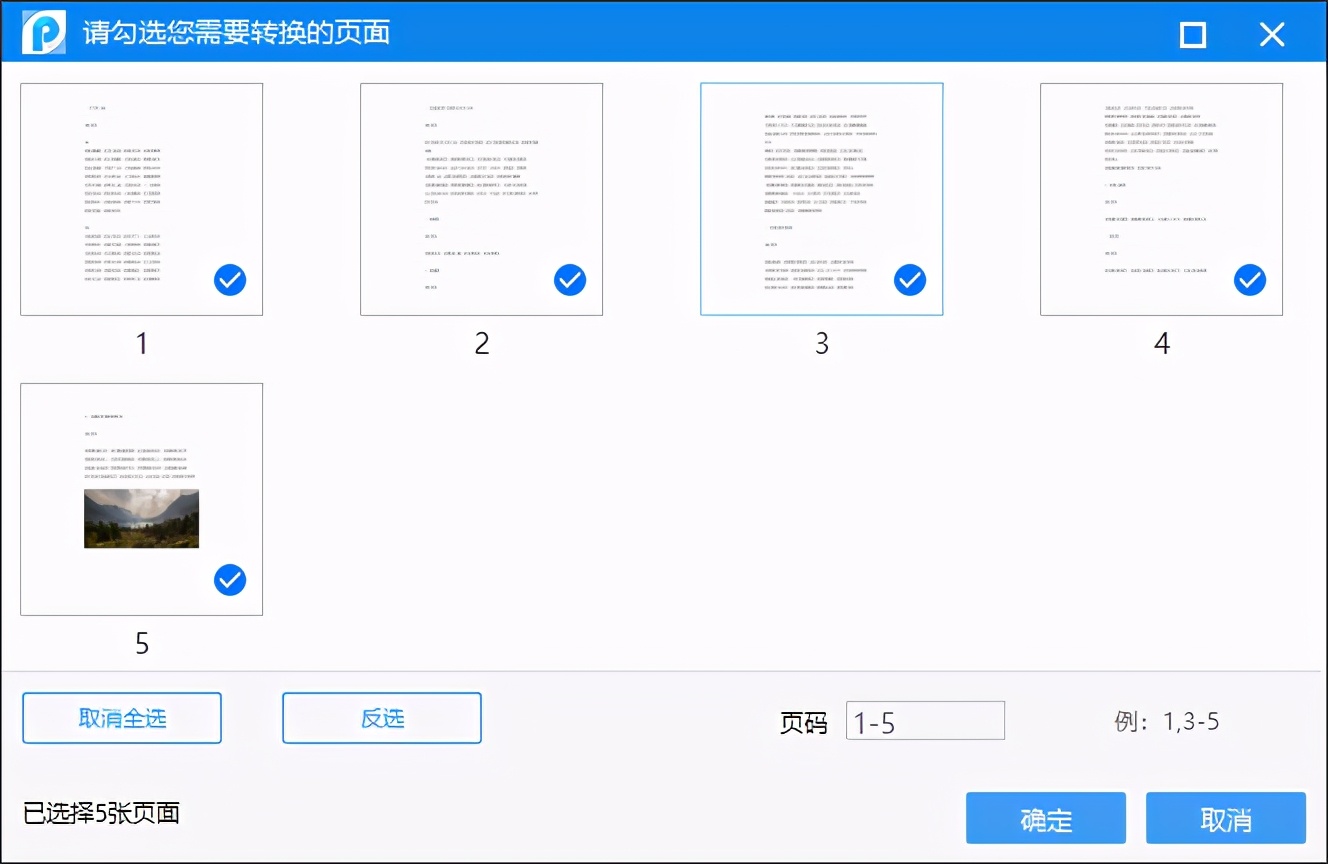Click 反选 to invert page selection

381,718
